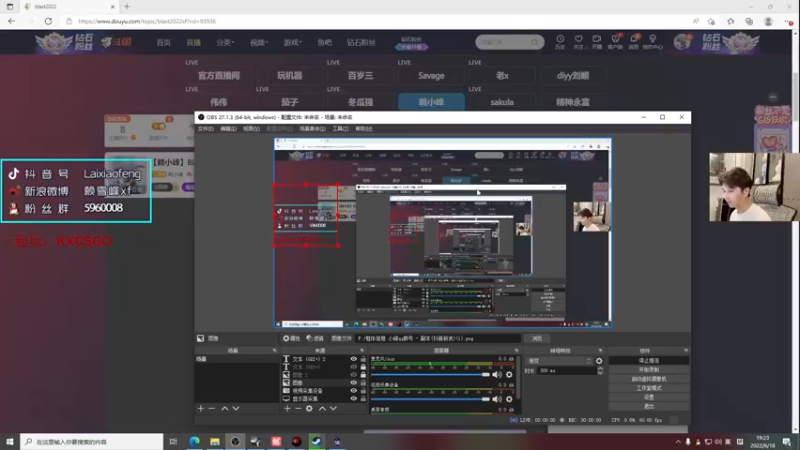Open Microsoft Edge from the taskbar
Viewport: 800px width, 450px height.
(x=194, y=441)
